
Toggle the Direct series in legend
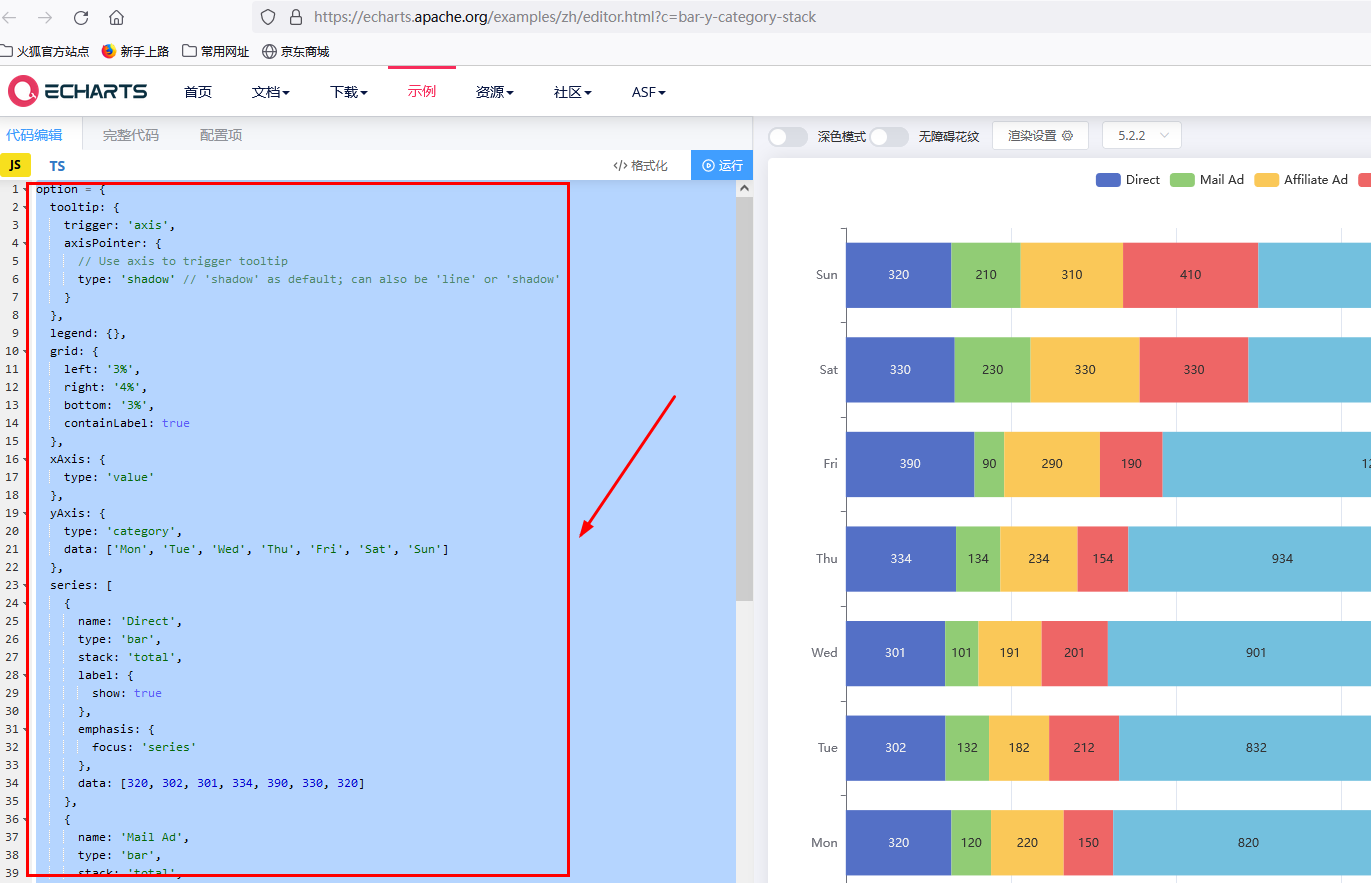(x=1128, y=179)
